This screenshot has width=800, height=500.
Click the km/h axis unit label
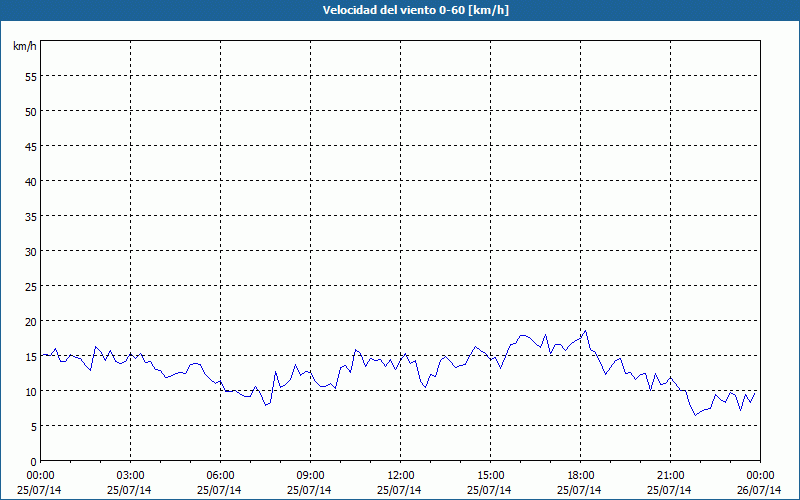[24, 46]
